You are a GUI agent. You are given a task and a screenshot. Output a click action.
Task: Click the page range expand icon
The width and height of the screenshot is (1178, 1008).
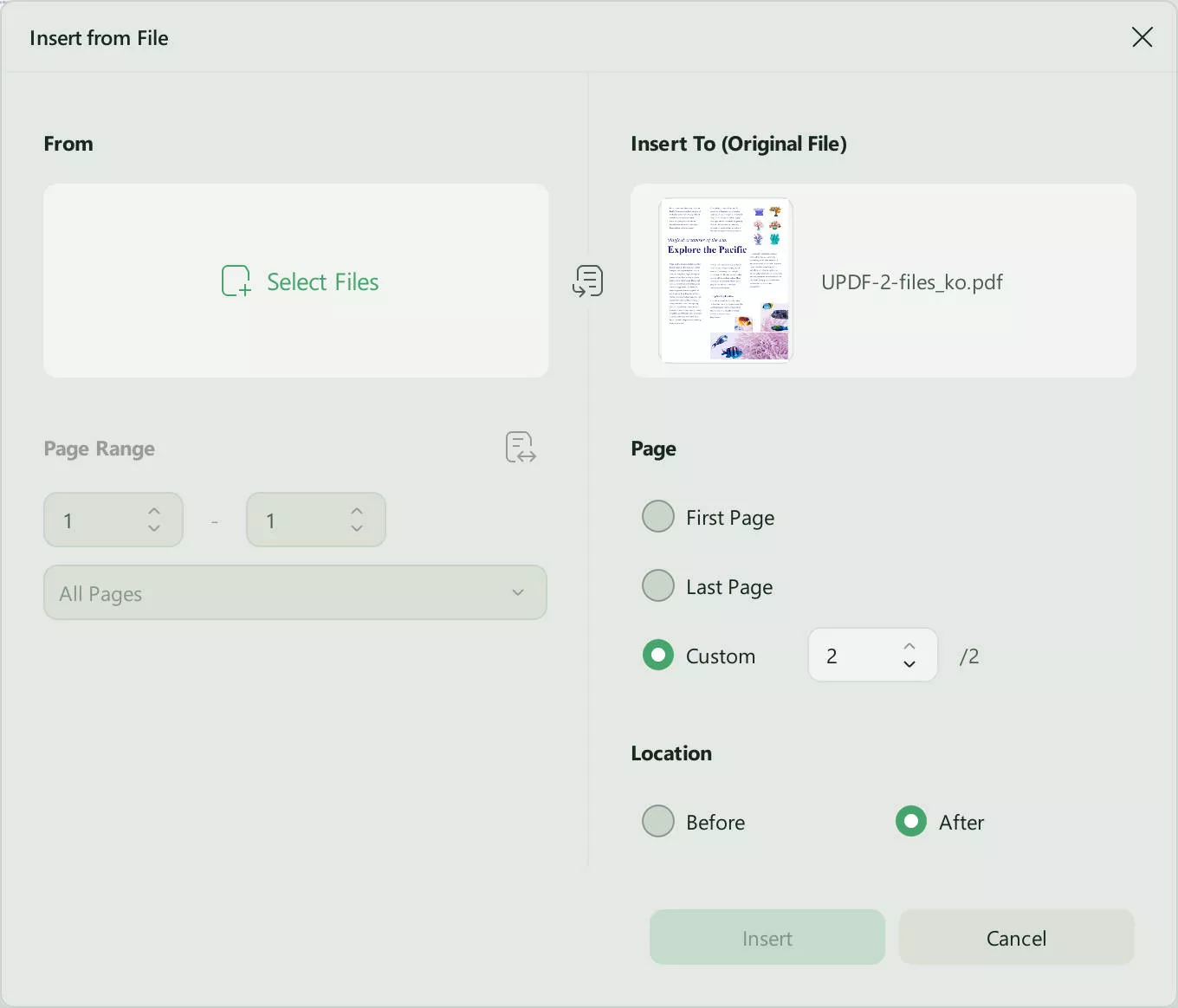(x=520, y=447)
